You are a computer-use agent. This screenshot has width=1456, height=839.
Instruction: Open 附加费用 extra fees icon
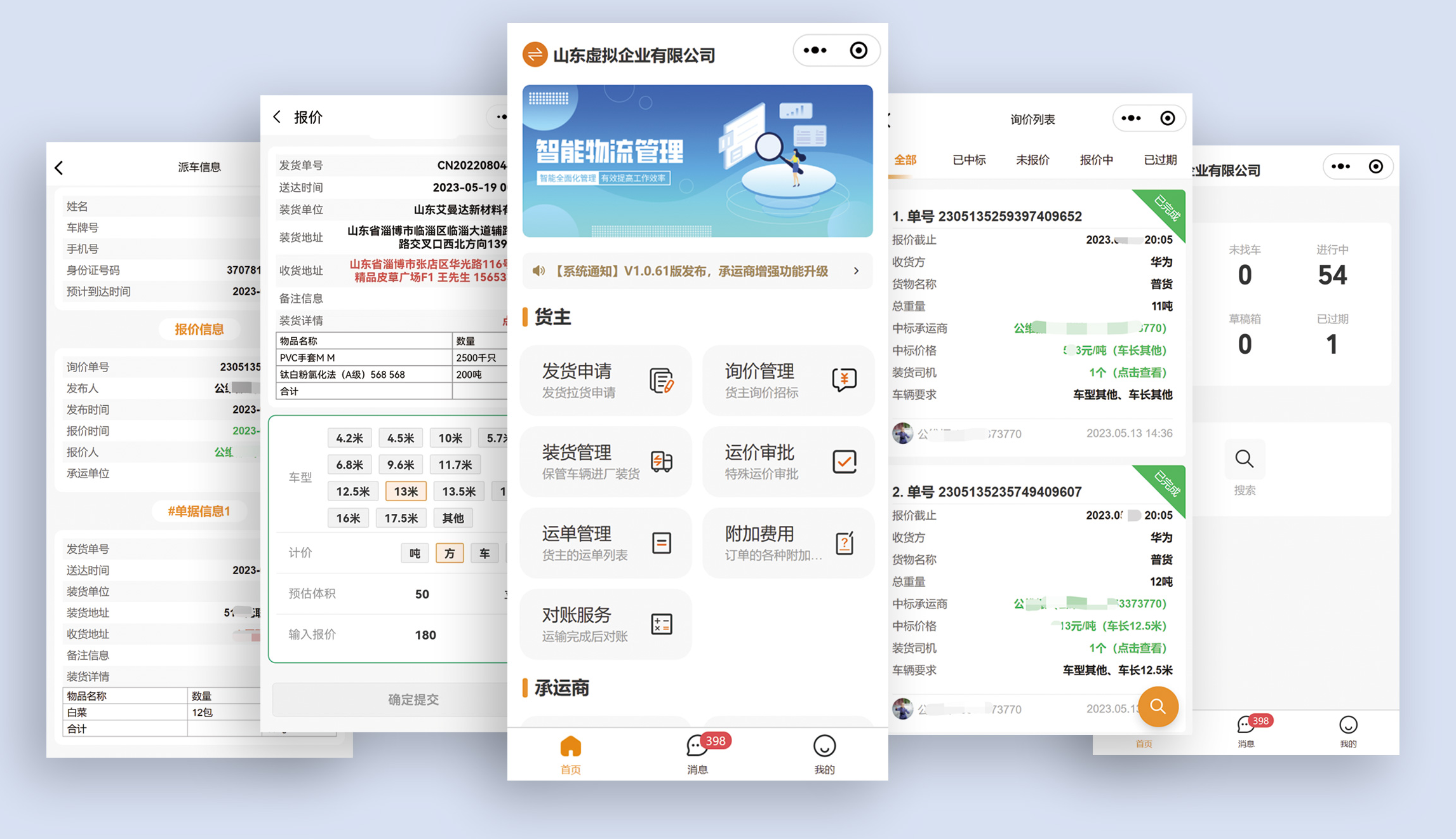coord(844,542)
